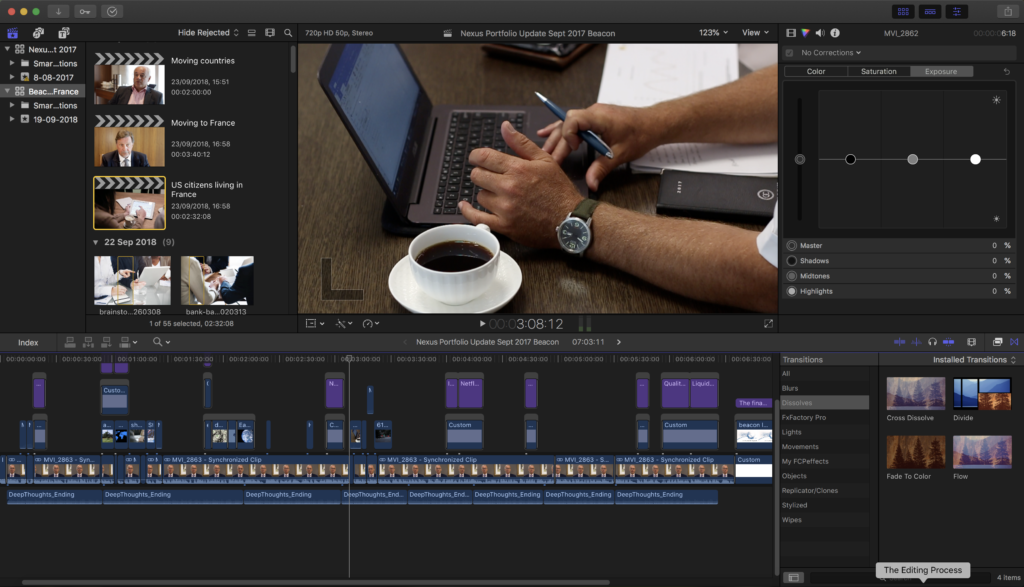
Task: Click the Highlights puck on the Exposure board
Action: point(975,158)
